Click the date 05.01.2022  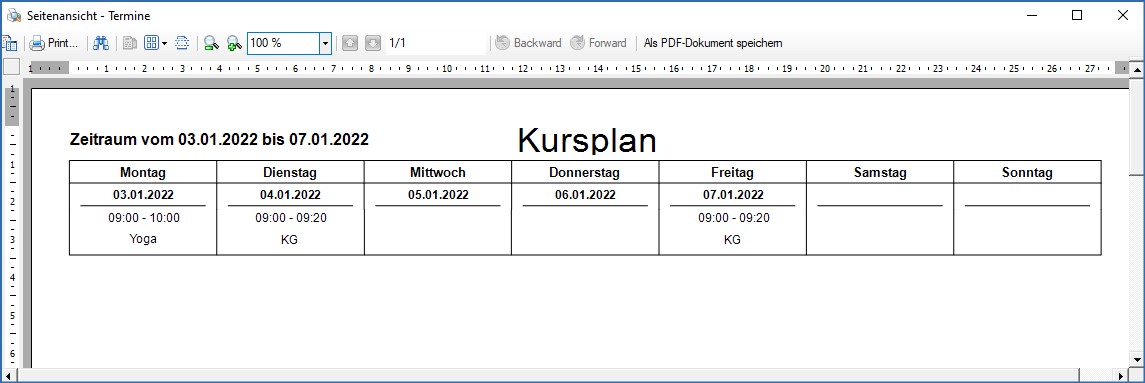438,195
